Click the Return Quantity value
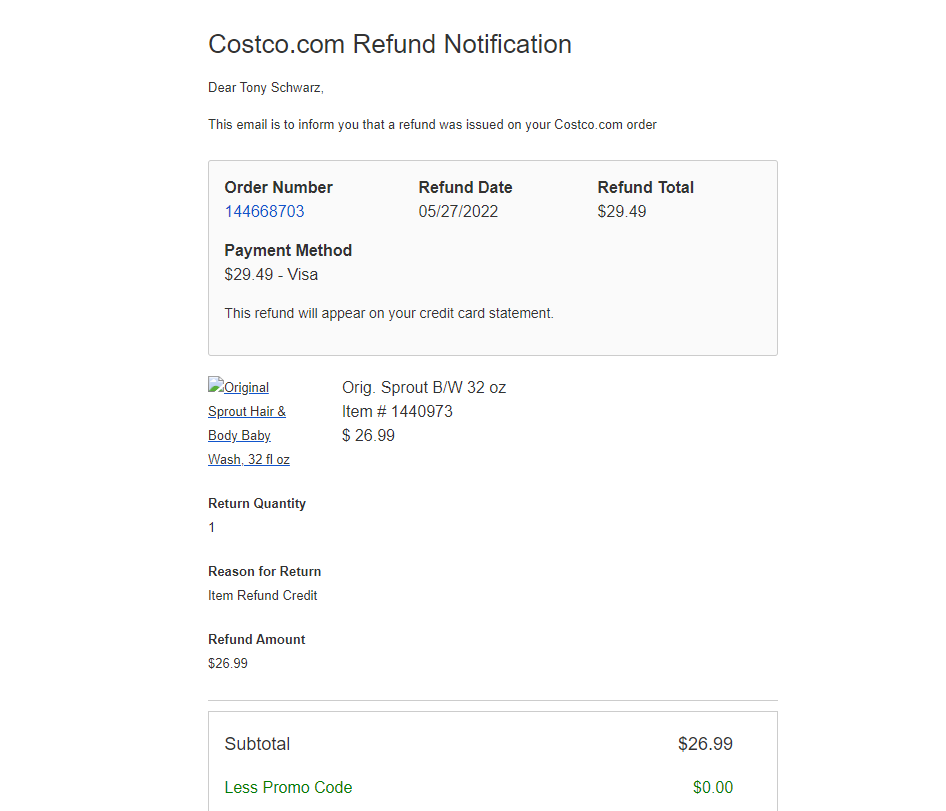The height and width of the screenshot is (811, 946). pos(212,527)
